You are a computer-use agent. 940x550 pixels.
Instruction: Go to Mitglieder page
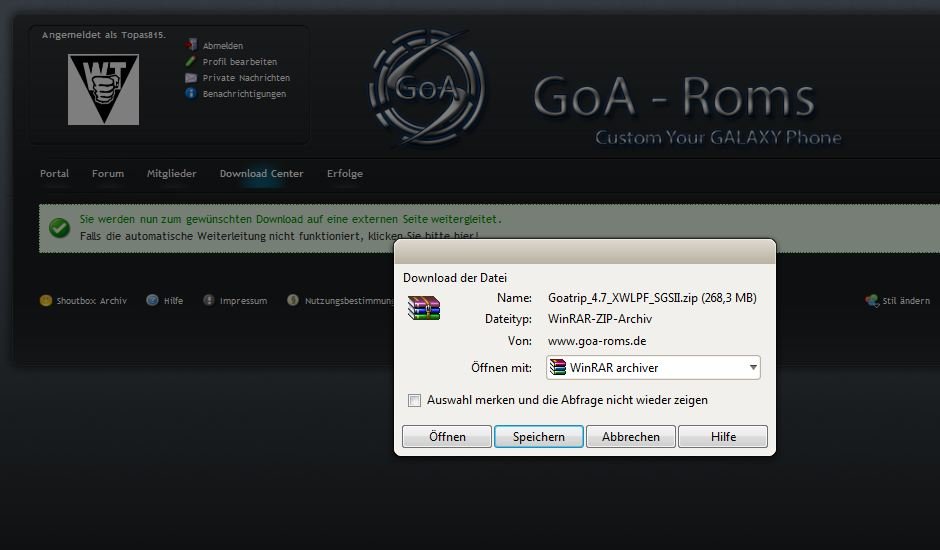(171, 173)
